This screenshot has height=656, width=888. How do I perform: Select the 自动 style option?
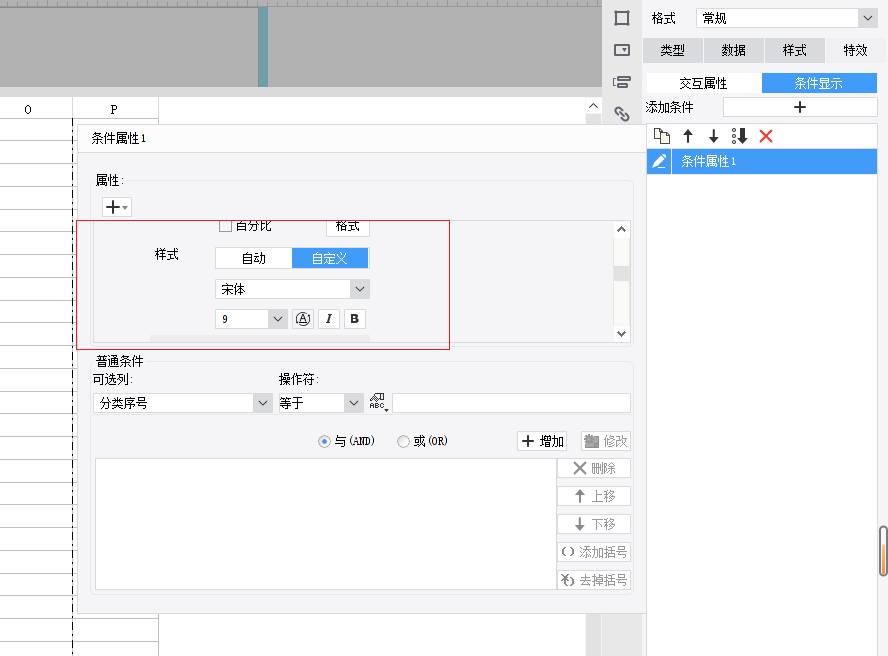[x=253, y=258]
